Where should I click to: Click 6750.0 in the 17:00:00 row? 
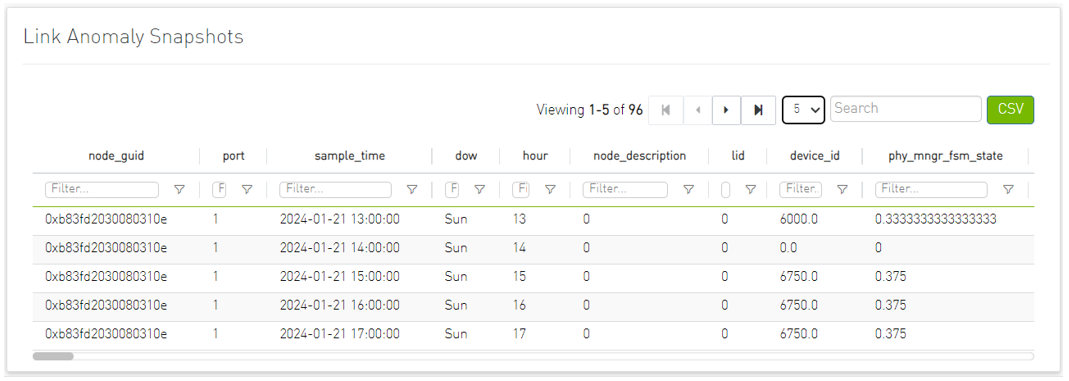798,334
